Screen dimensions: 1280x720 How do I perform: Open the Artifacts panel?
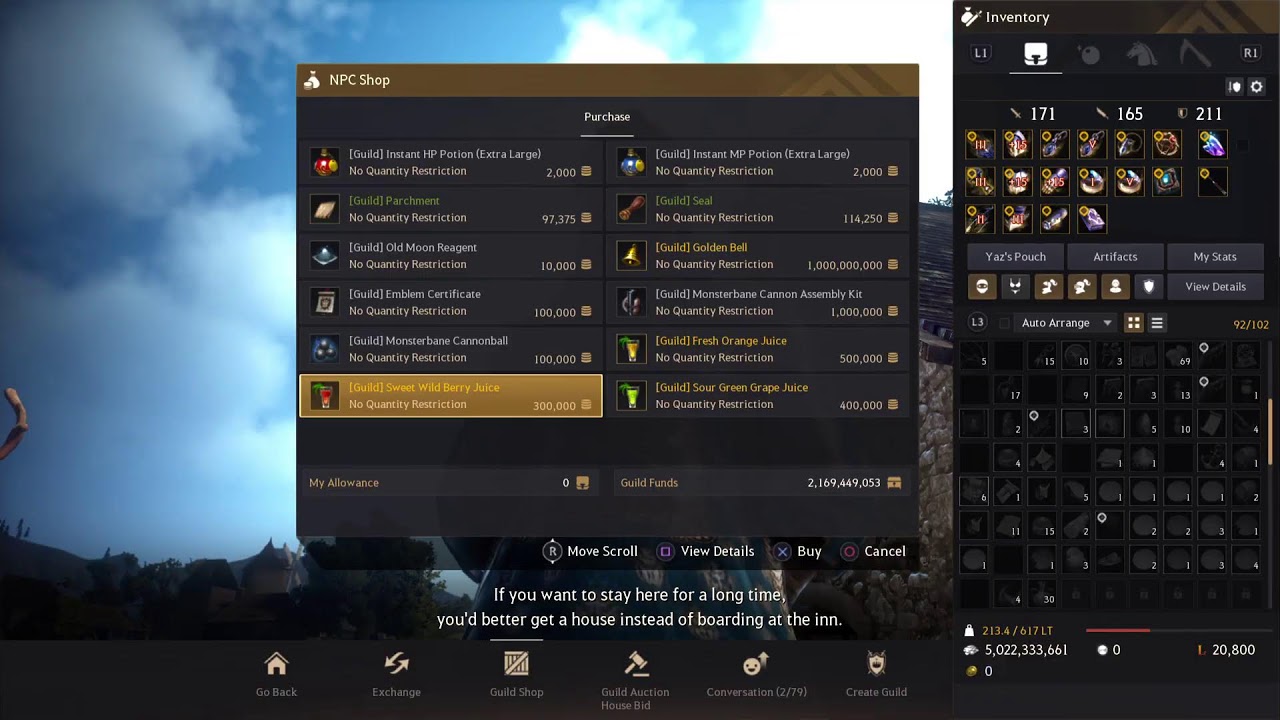coord(1115,257)
